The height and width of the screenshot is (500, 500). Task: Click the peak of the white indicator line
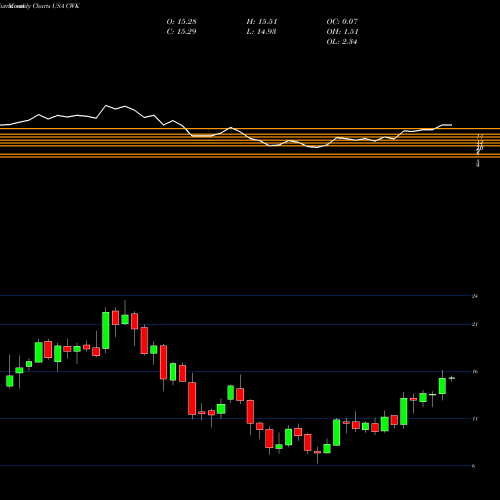tap(106, 106)
